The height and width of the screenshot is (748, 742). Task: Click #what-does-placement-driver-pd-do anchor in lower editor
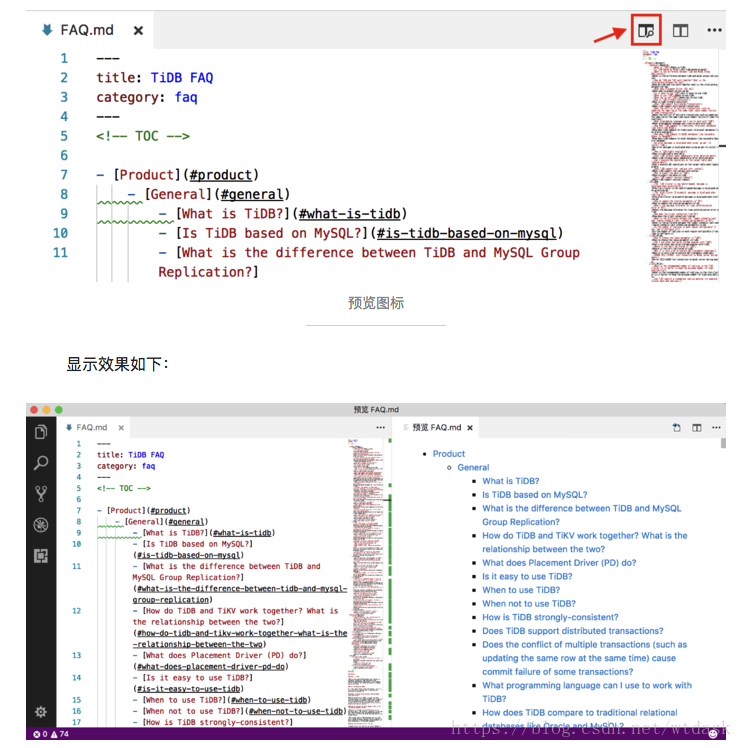211,667
